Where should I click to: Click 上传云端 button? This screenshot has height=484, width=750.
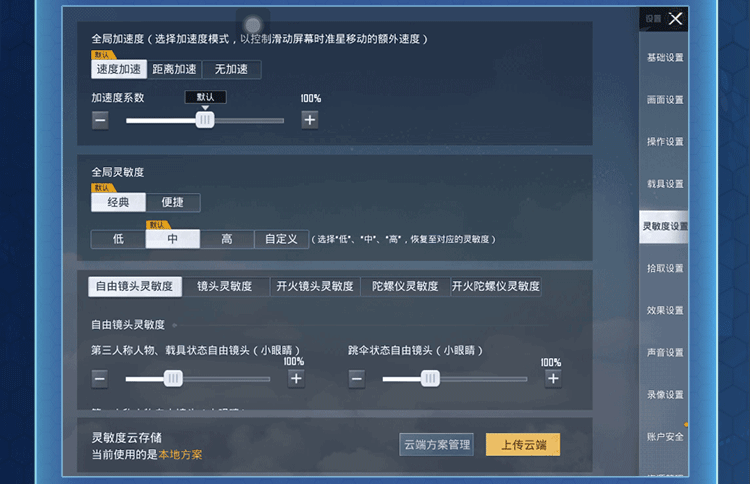tap(523, 445)
